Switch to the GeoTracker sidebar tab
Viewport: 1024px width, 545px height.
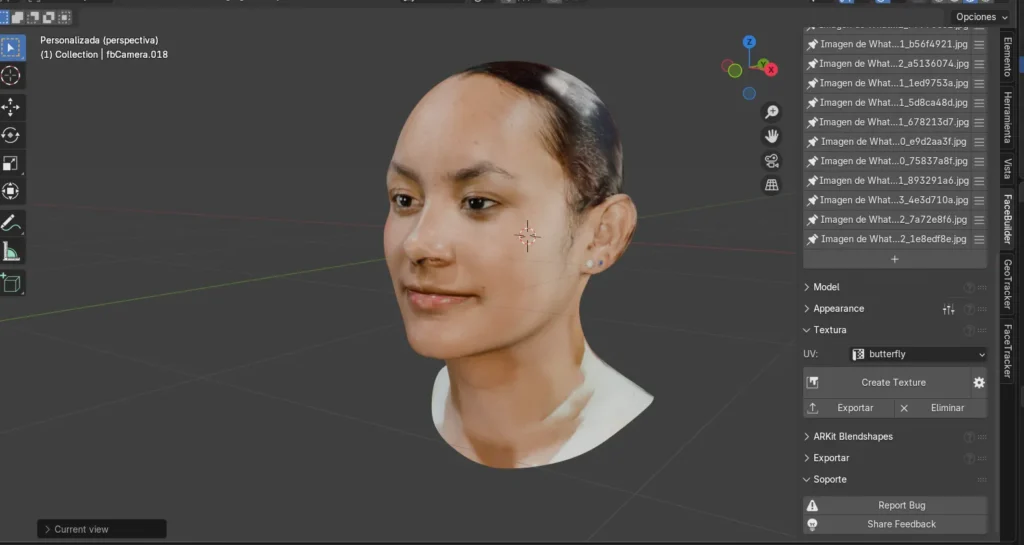1007,283
